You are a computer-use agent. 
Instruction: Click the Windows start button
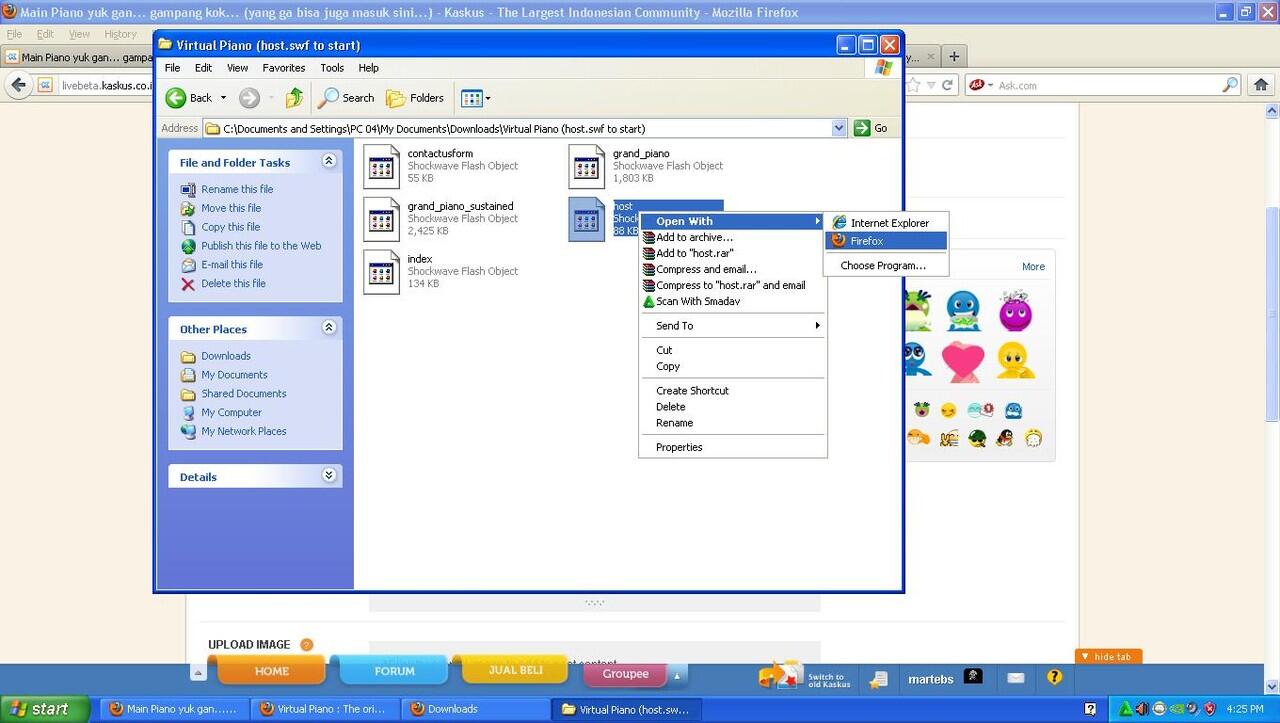click(x=45, y=709)
